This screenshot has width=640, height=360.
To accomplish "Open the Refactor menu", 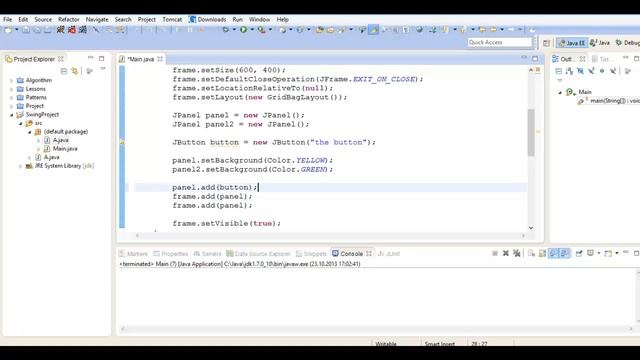I will [69, 19].
